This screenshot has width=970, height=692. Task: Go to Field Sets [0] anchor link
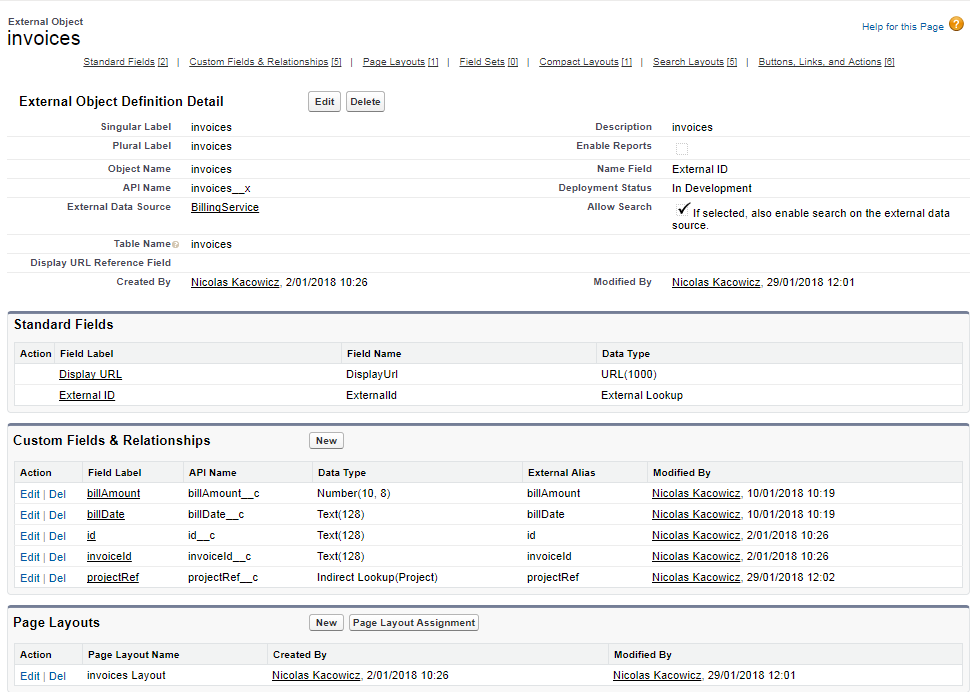489,62
